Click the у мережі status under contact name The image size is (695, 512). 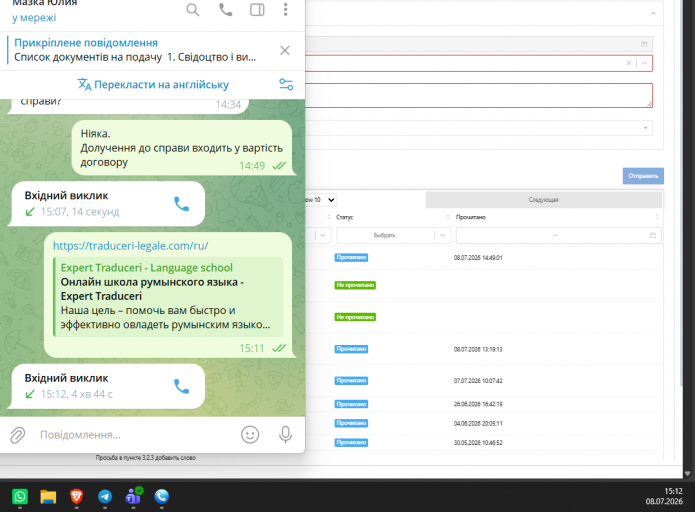tap(34, 18)
